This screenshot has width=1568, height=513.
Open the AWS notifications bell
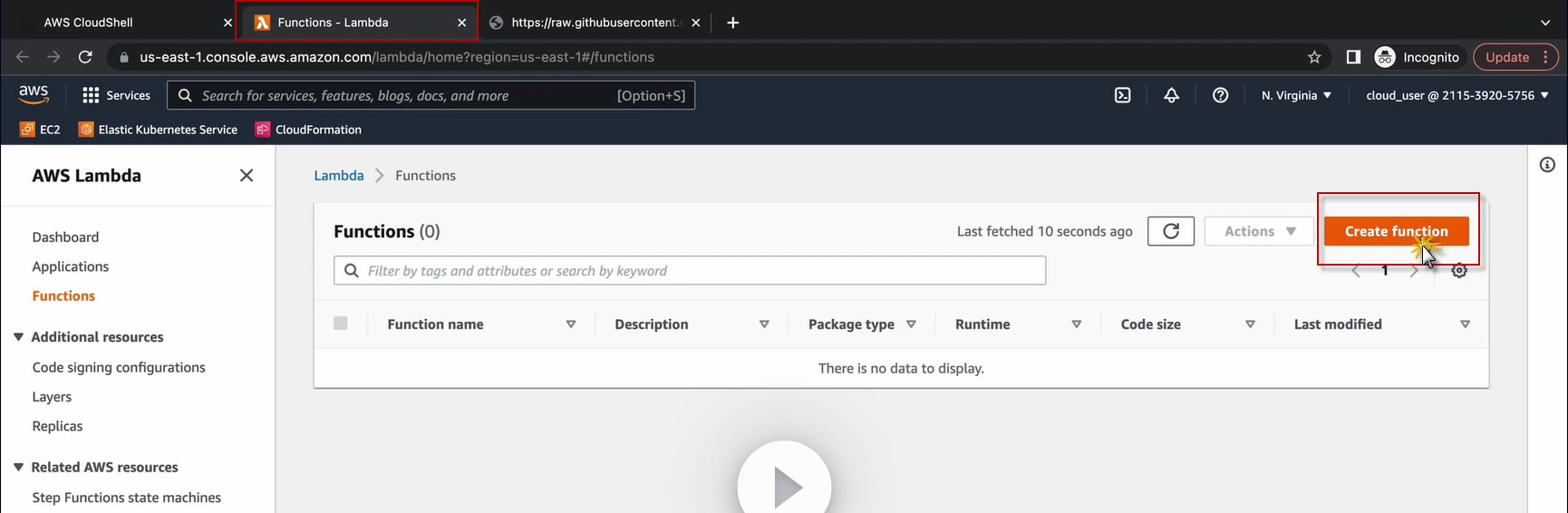(1171, 95)
